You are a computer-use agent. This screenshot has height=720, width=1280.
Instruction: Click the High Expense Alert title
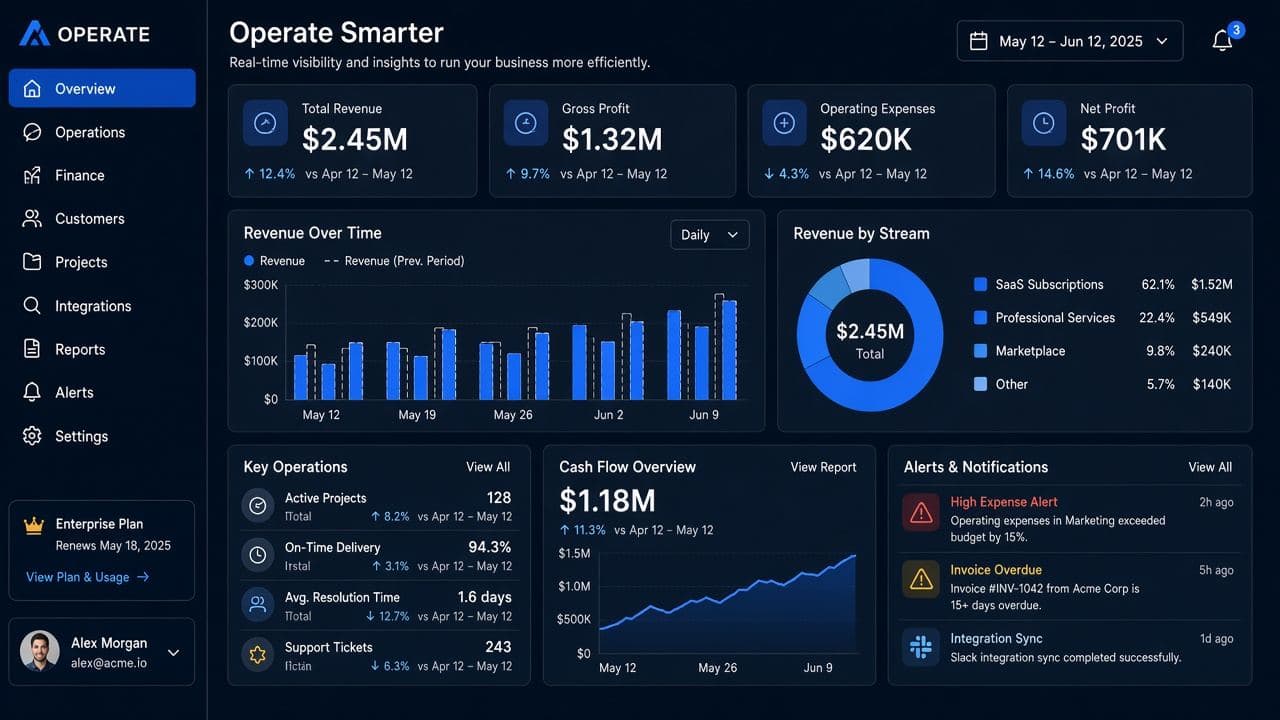point(1003,502)
